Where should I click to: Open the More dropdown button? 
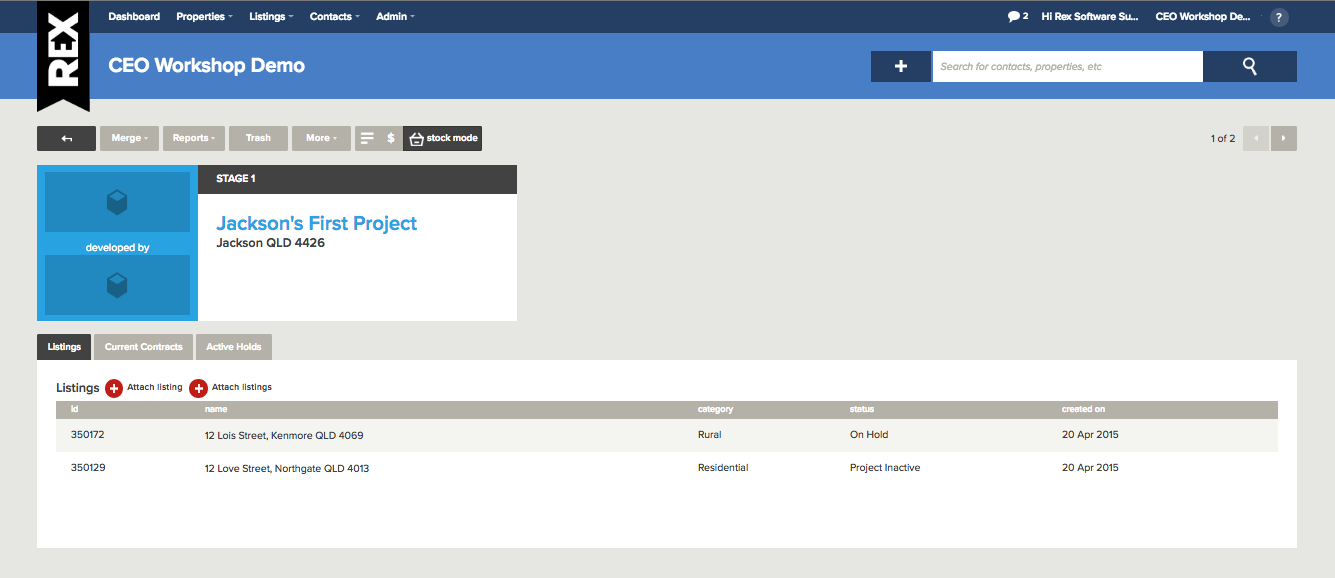pyautogui.click(x=321, y=138)
